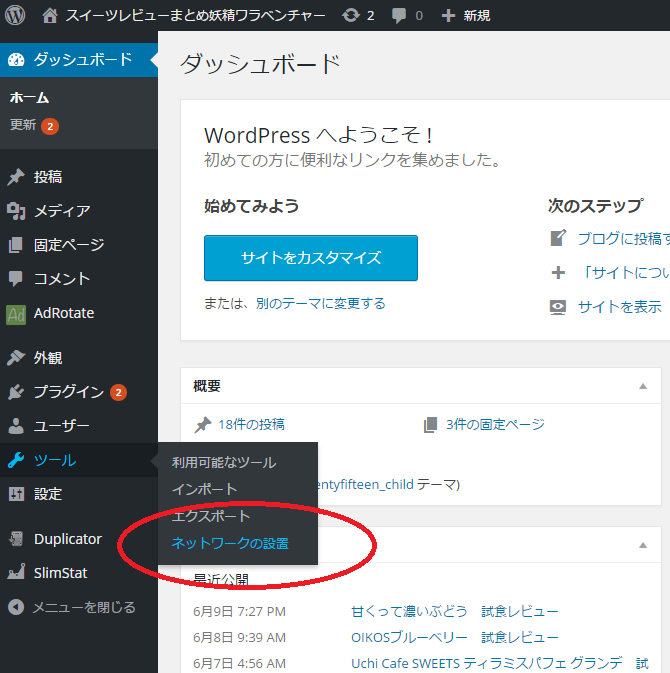The height and width of the screenshot is (673, 670).
Task: Click the orange 2 badge beside プラグイン
Action: (x=118, y=392)
